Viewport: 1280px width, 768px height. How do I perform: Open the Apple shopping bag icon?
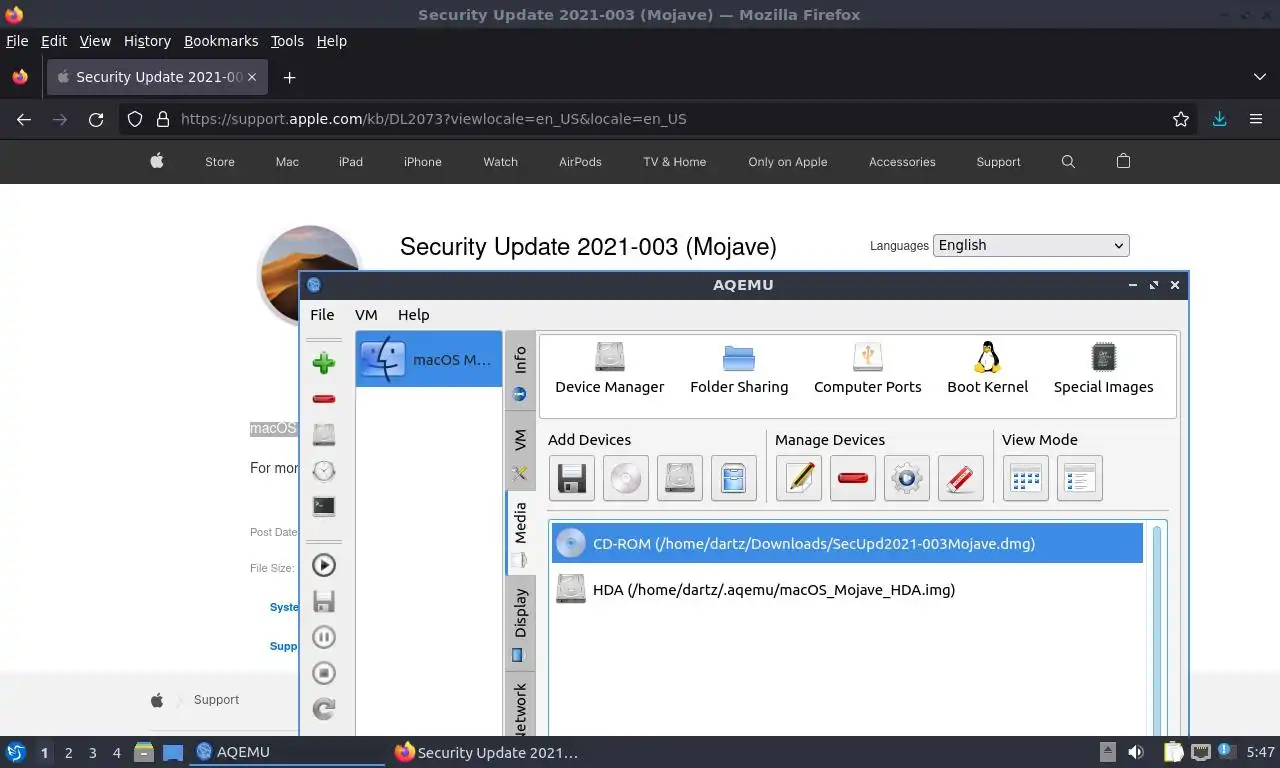(1123, 161)
